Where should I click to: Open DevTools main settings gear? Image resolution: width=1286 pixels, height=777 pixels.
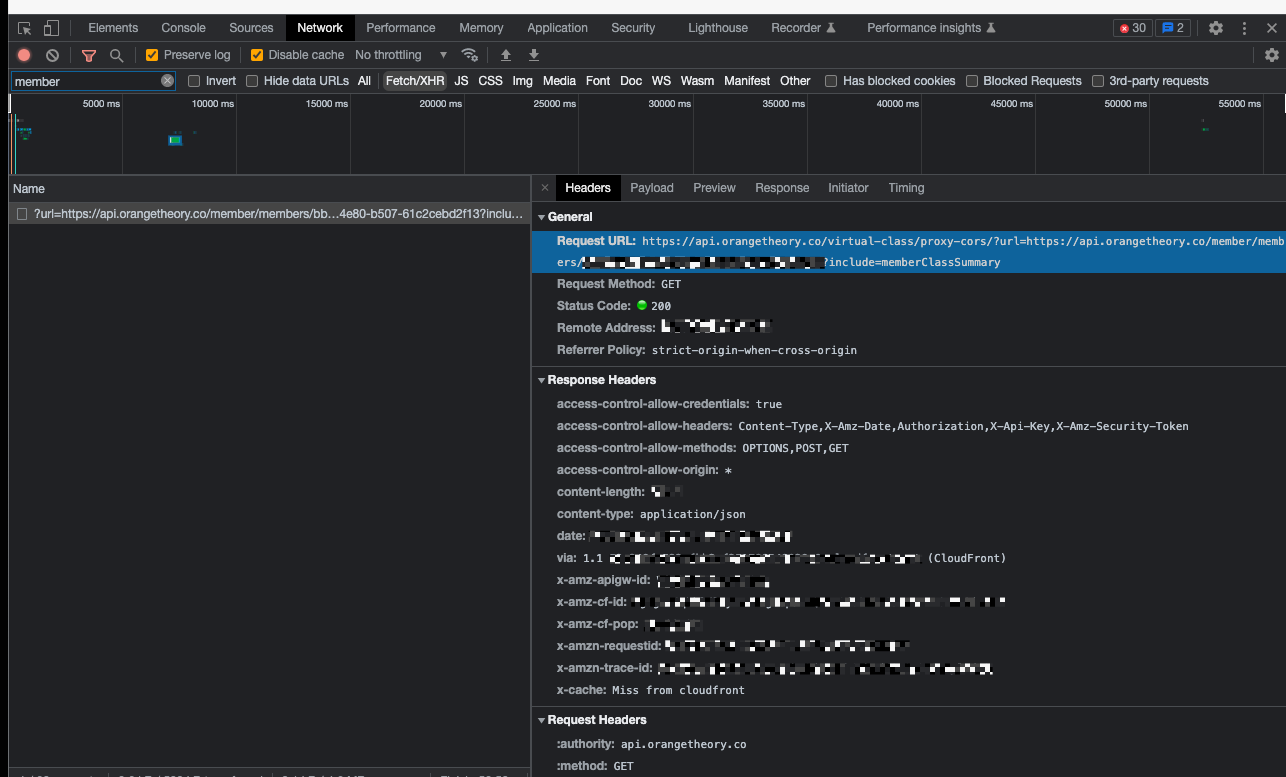click(1216, 28)
